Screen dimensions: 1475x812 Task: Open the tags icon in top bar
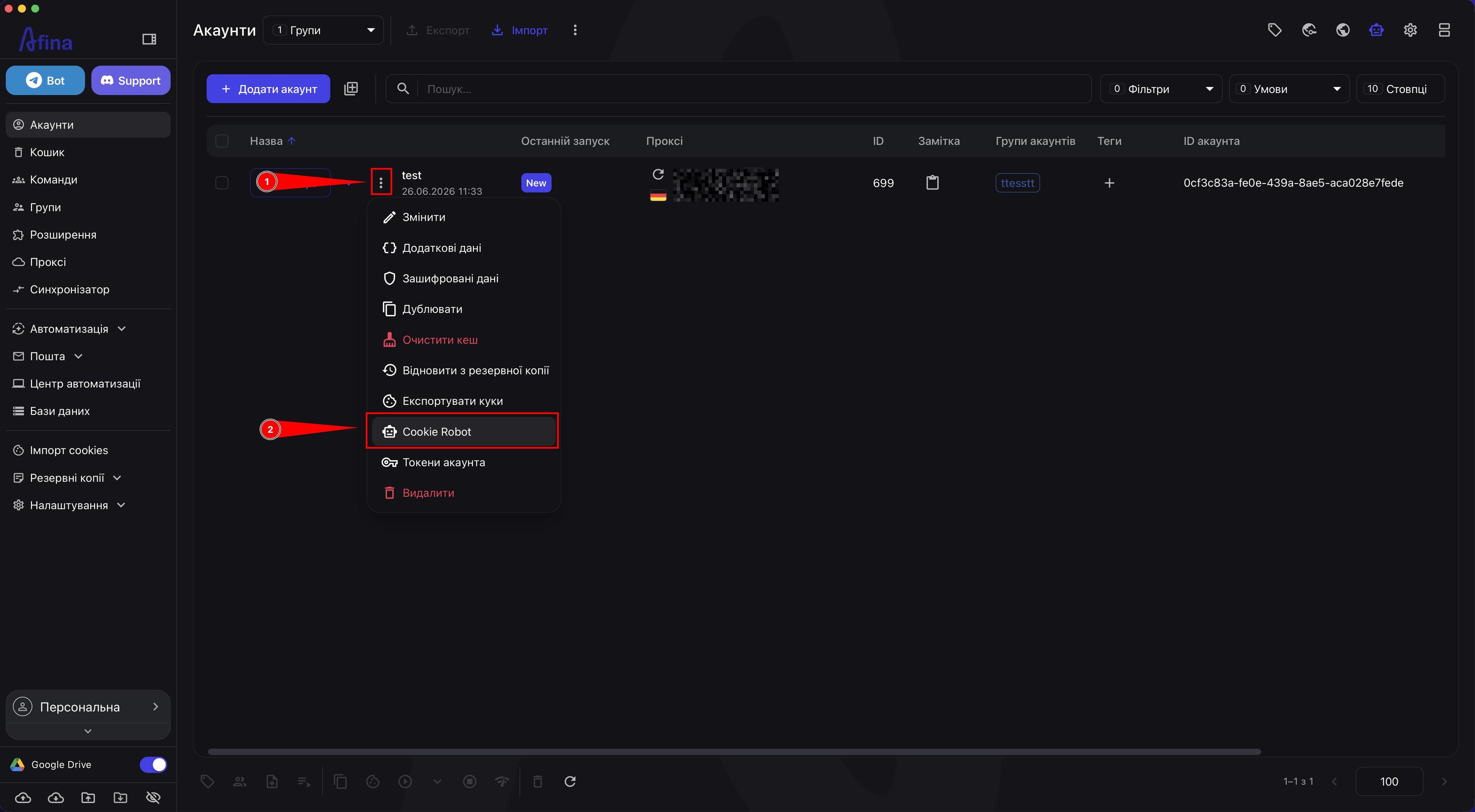(1274, 30)
